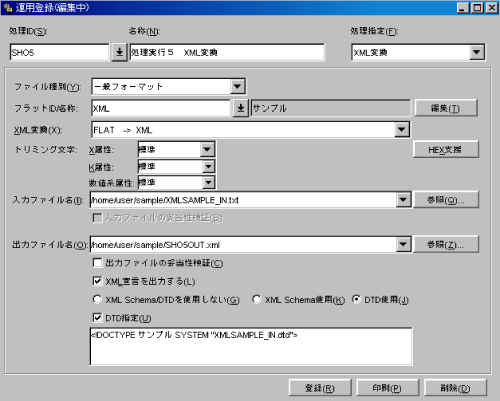Enable 出力ファイルの妥当性検証 checkbox
Viewport: 500px width, 401px height.
[x=97, y=263]
